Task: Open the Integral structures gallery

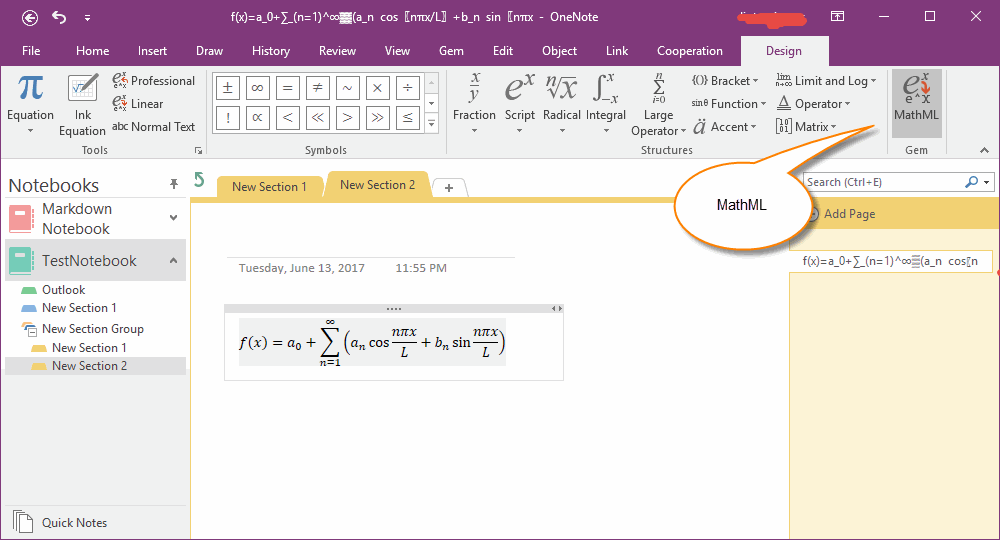Action: (x=606, y=103)
